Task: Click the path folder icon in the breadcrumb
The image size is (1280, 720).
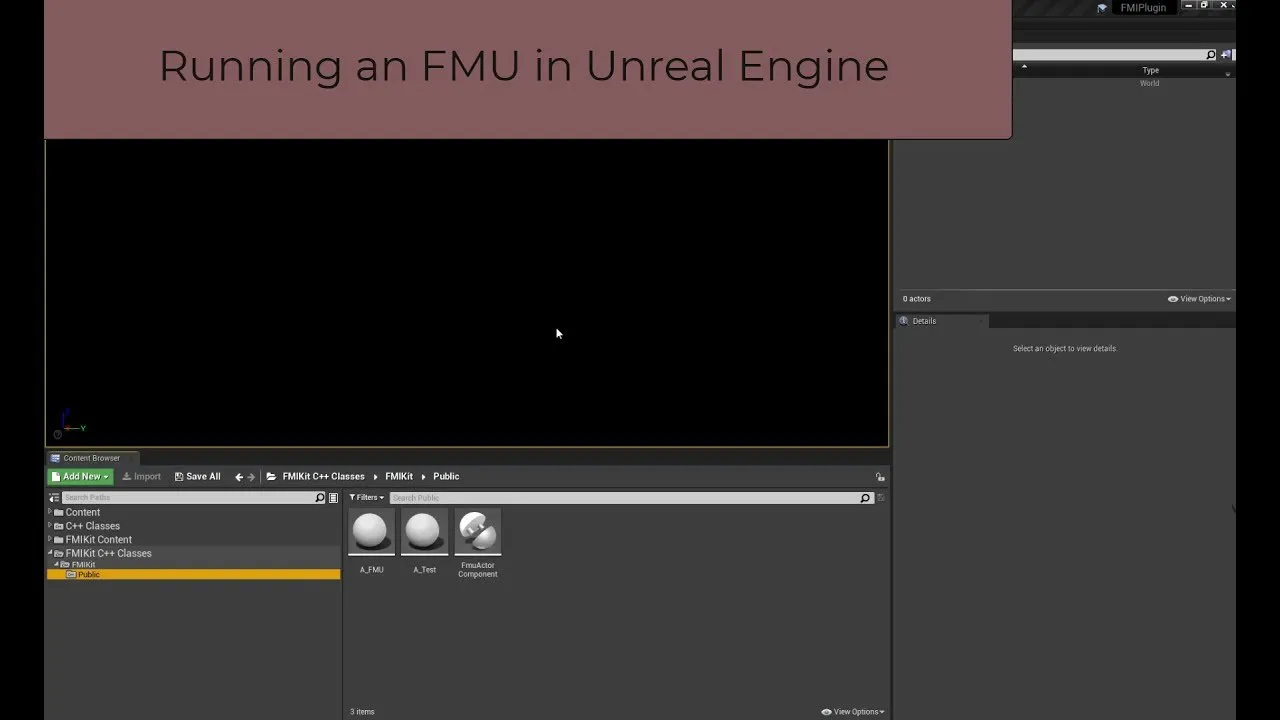Action: coord(271,477)
